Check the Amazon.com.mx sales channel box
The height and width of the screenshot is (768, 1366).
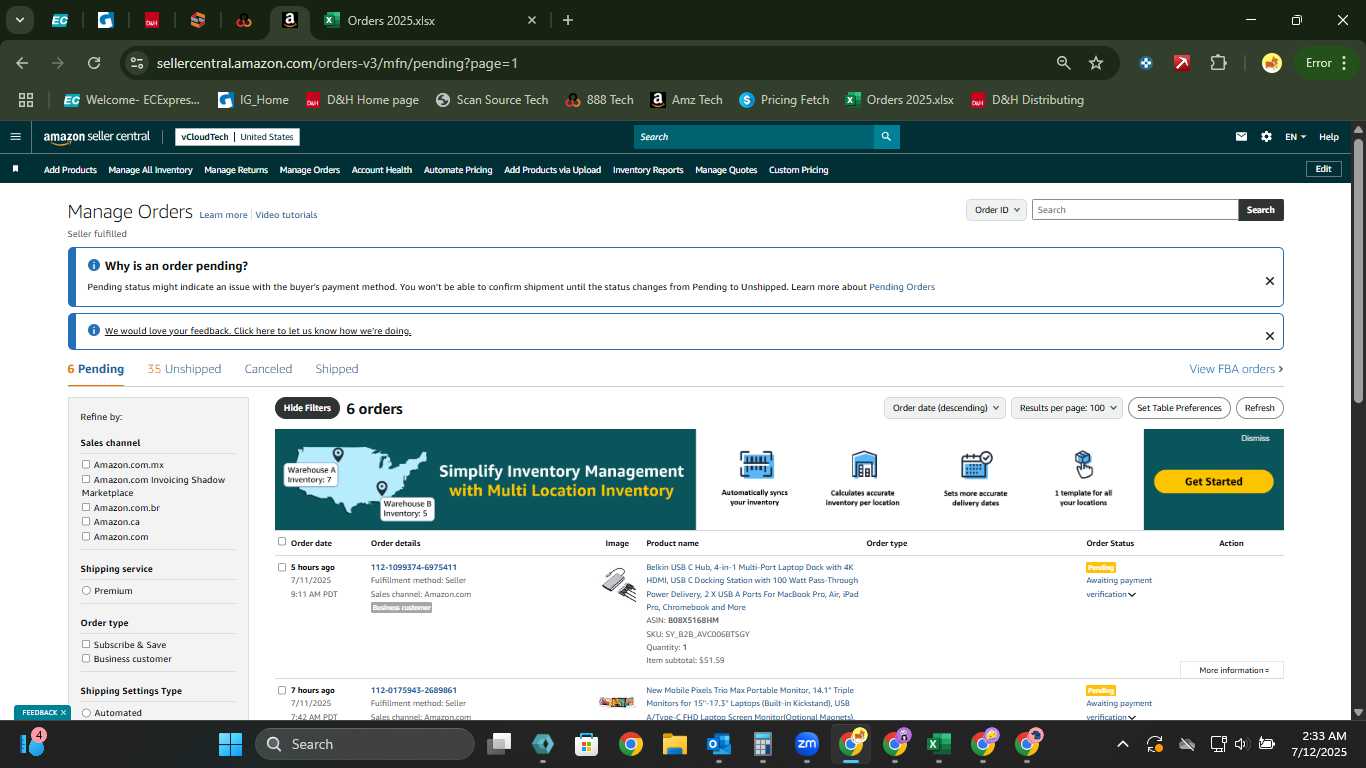coord(86,464)
